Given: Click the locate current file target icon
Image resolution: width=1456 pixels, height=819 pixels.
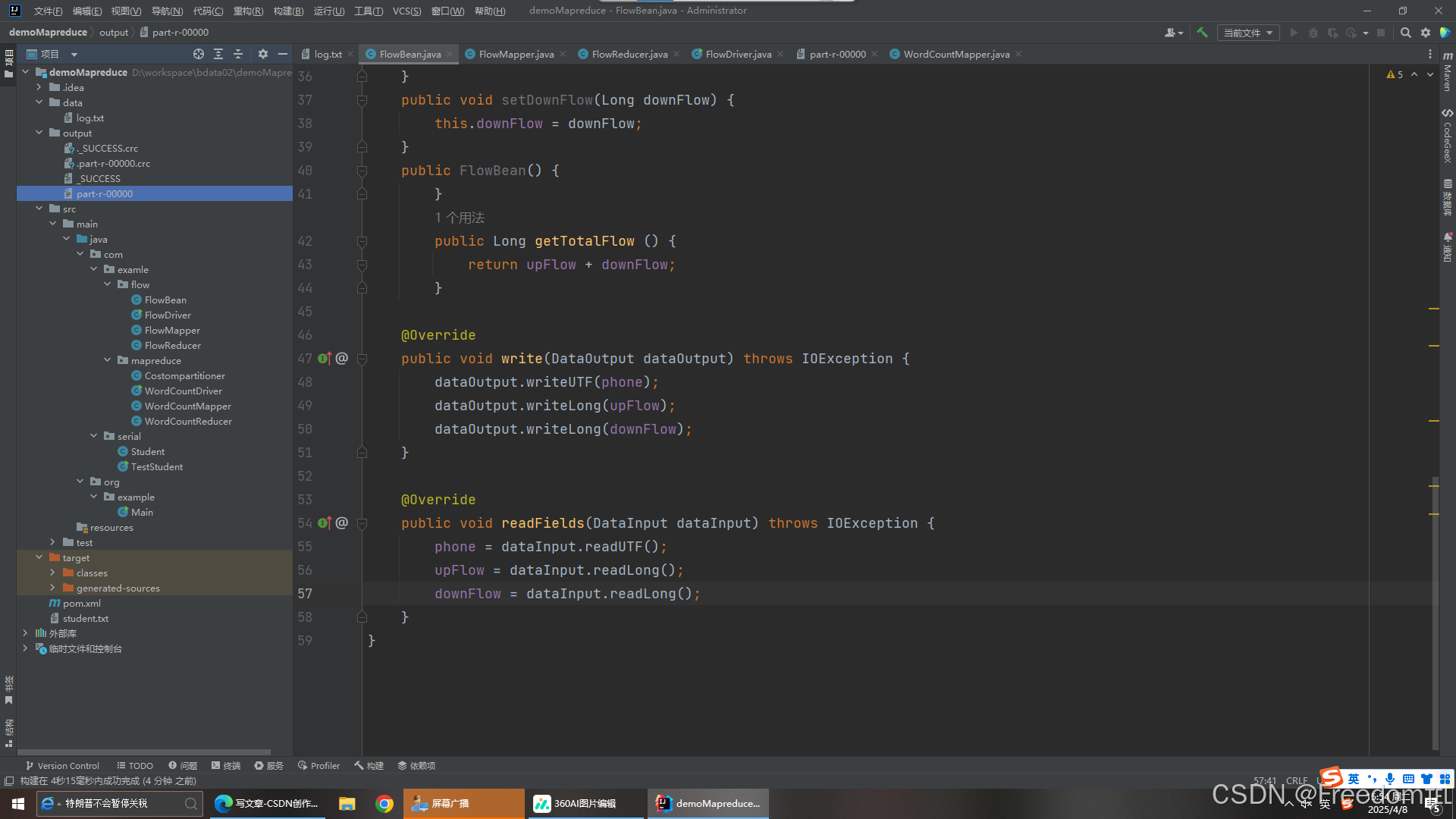Looking at the screenshot, I should [x=199, y=54].
